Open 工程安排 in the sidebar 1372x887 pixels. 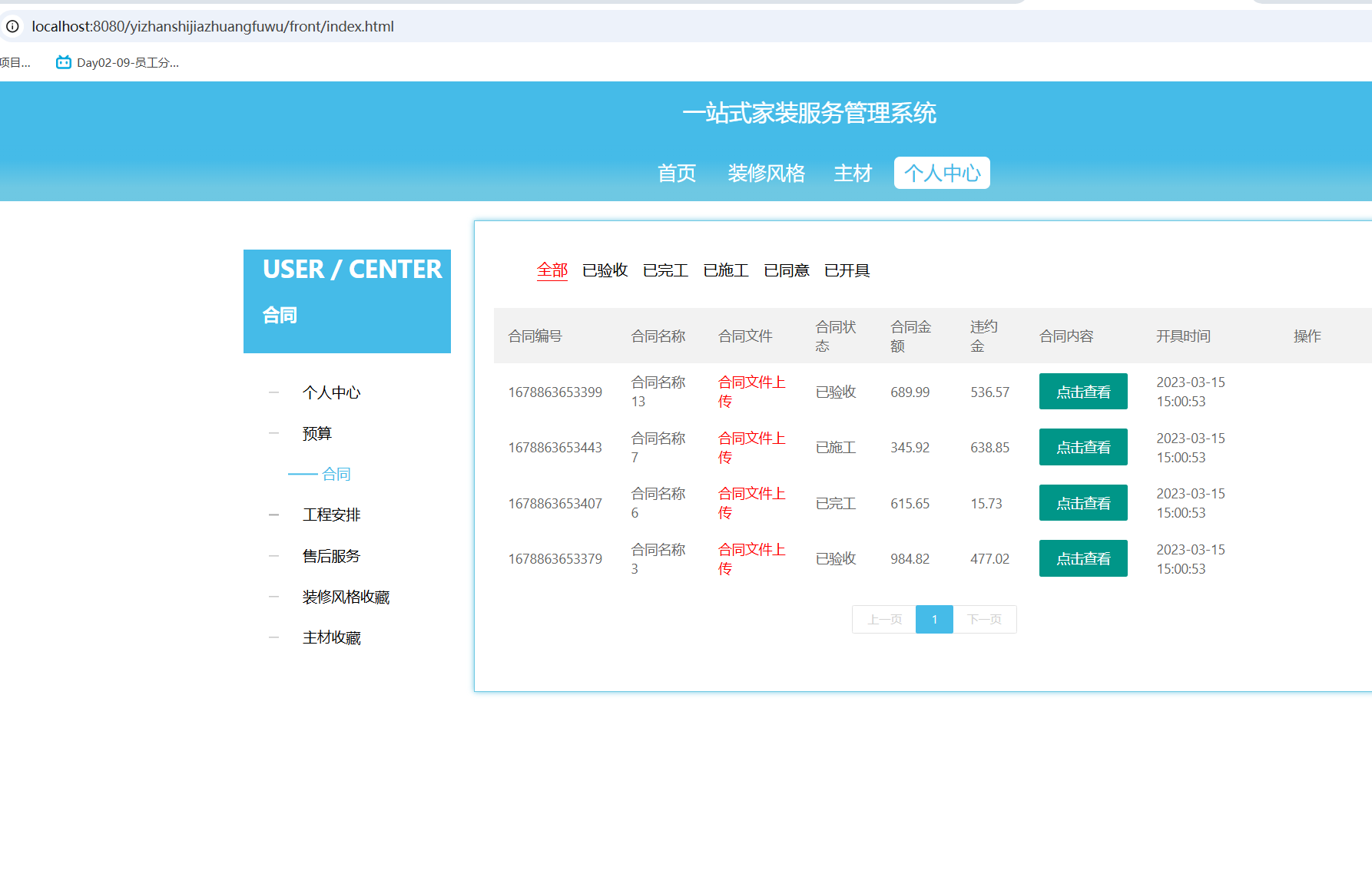(x=331, y=515)
